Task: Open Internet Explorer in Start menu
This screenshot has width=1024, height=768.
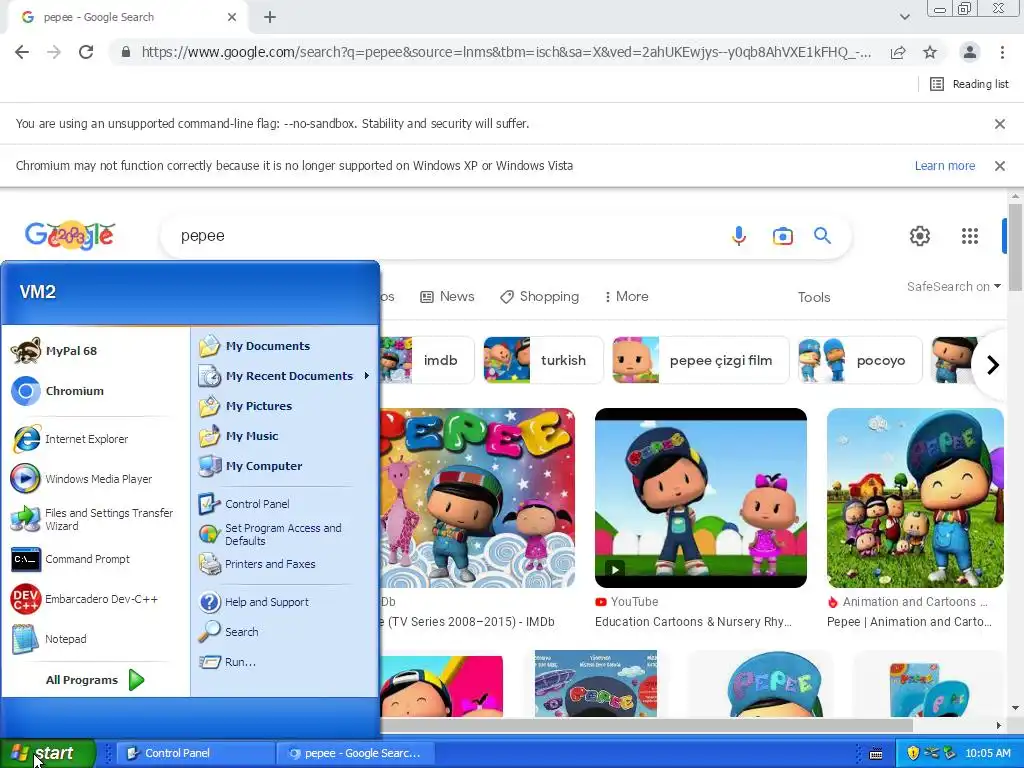Action: click(71, 439)
